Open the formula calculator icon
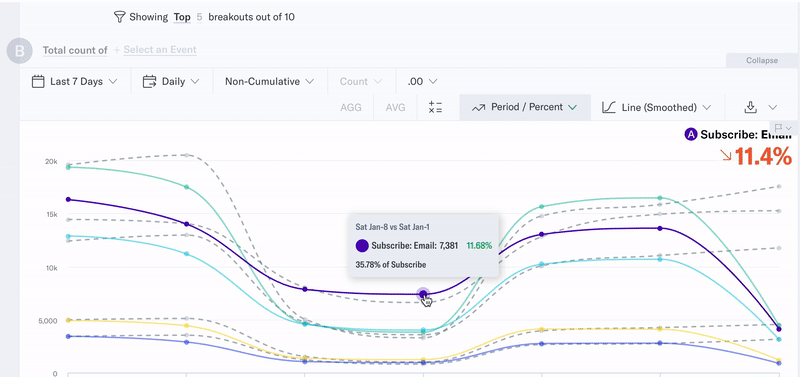The height and width of the screenshot is (377, 800). [x=435, y=108]
